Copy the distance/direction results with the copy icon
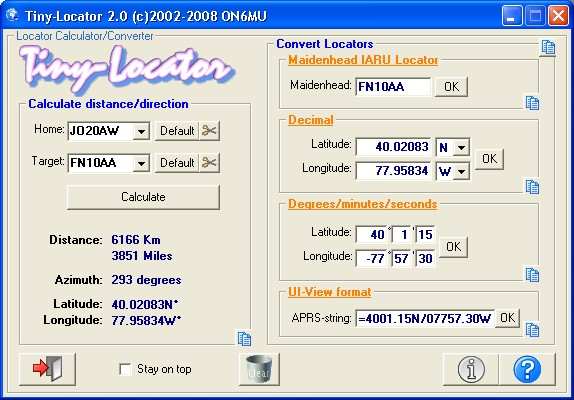 tap(244, 339)
